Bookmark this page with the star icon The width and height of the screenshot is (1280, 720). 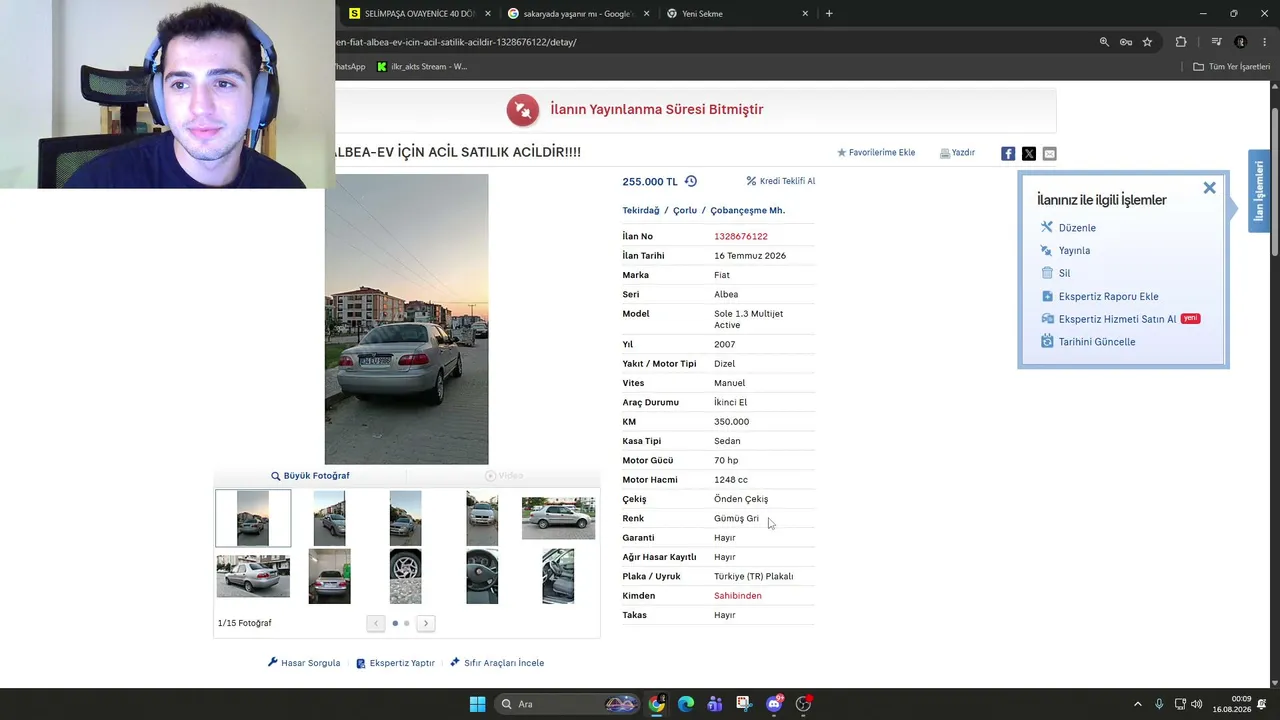(x=1147, y=42)
